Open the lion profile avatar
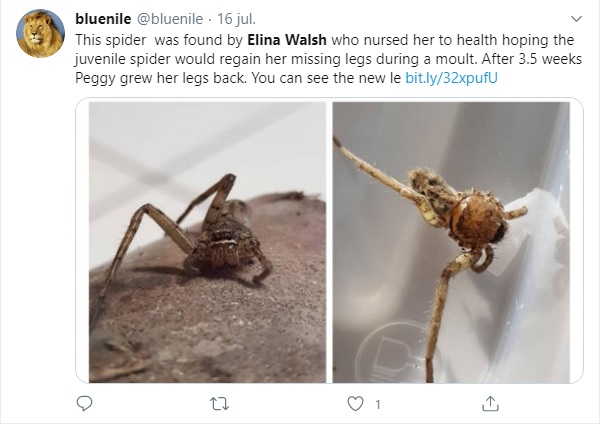 (41, 34)
